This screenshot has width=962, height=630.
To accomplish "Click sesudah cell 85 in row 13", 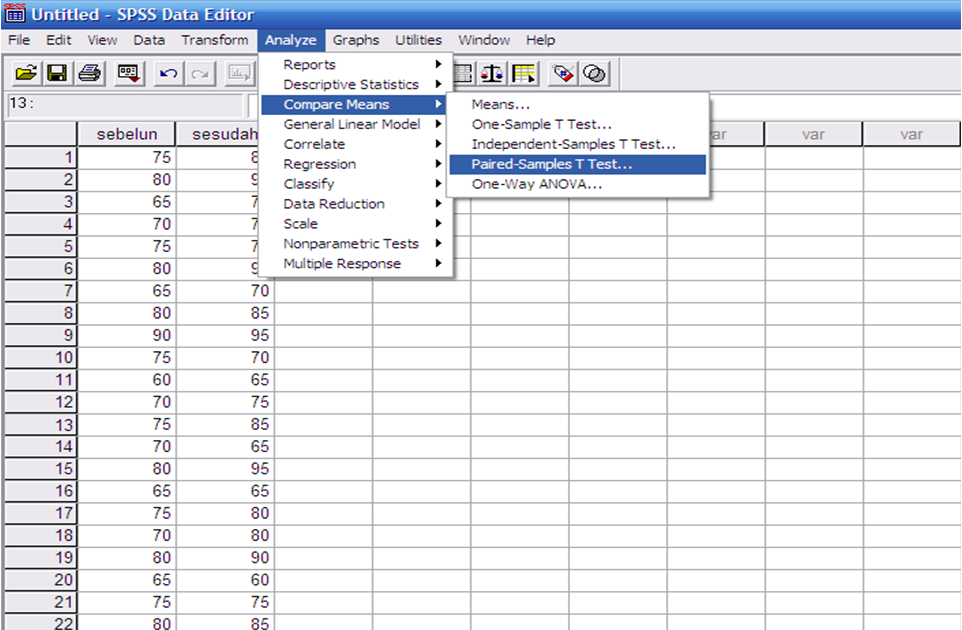I will 225,424.
